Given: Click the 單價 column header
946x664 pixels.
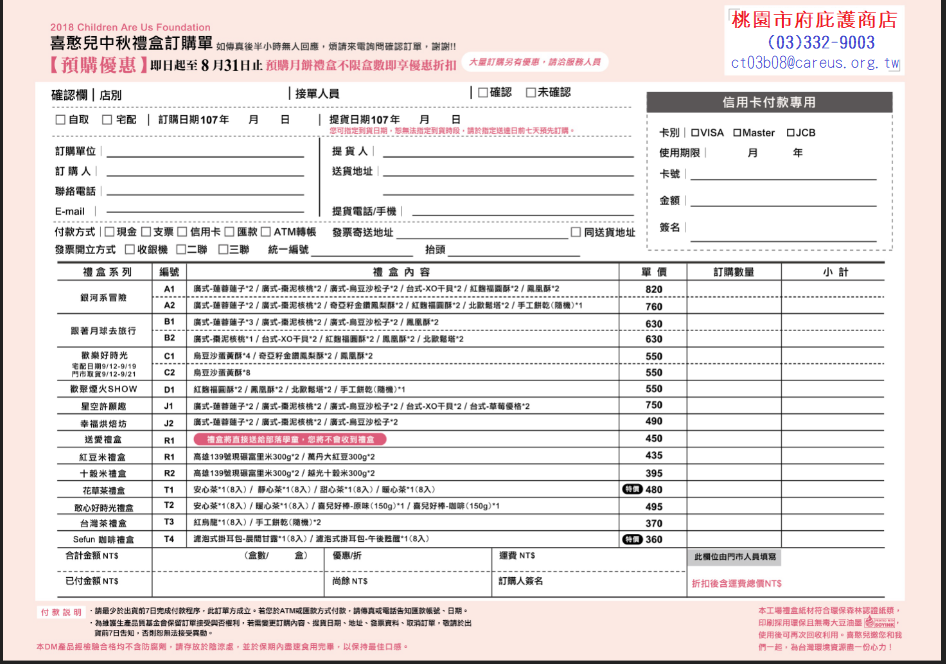Looking at the screenshot, I should pos(654,272).
